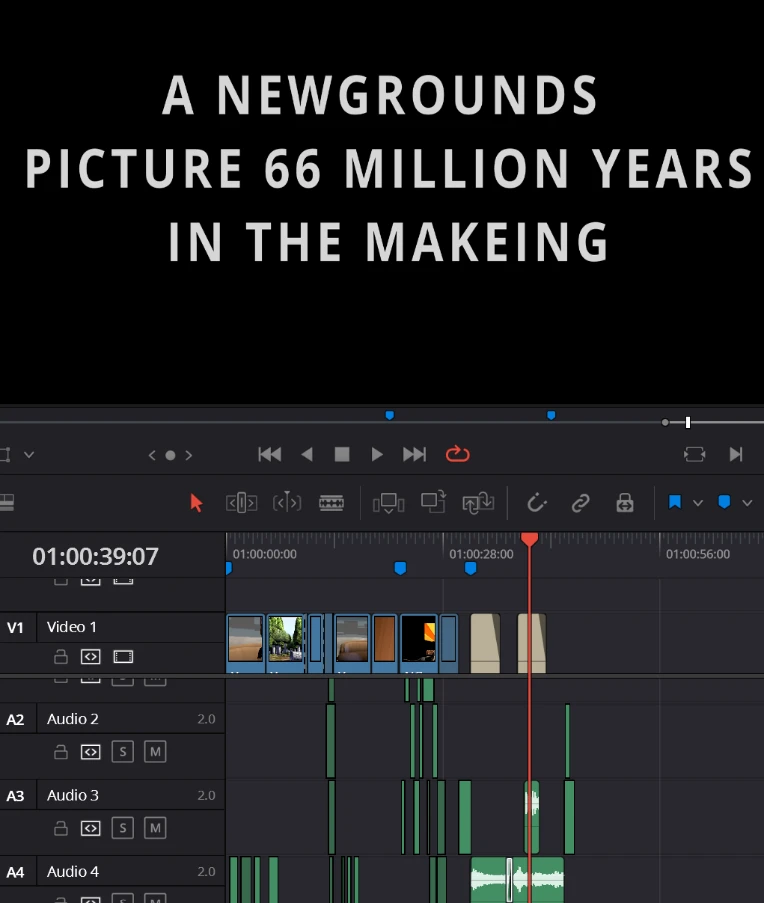The width and height of the screenshot is (764, 903).
Task: Click the right blue marker on viewer scrub bar
Action: (551, 415)
